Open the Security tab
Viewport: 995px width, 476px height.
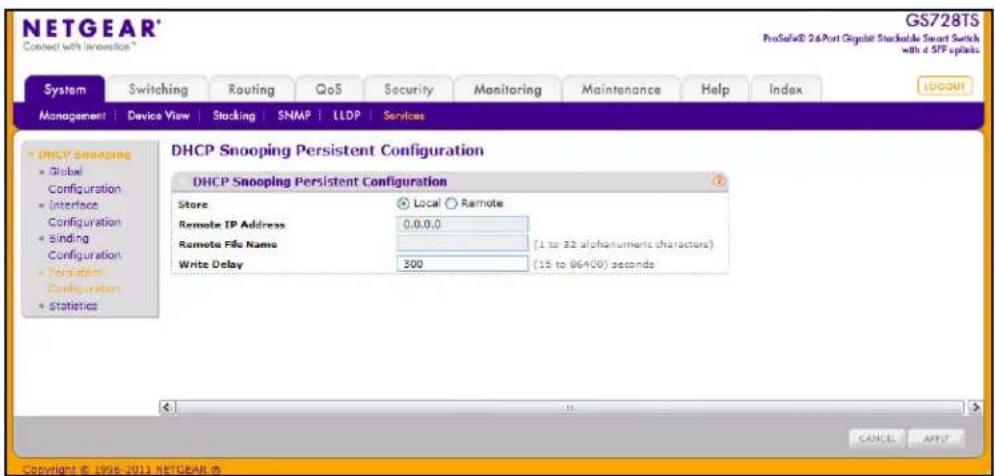pos(409,90)
